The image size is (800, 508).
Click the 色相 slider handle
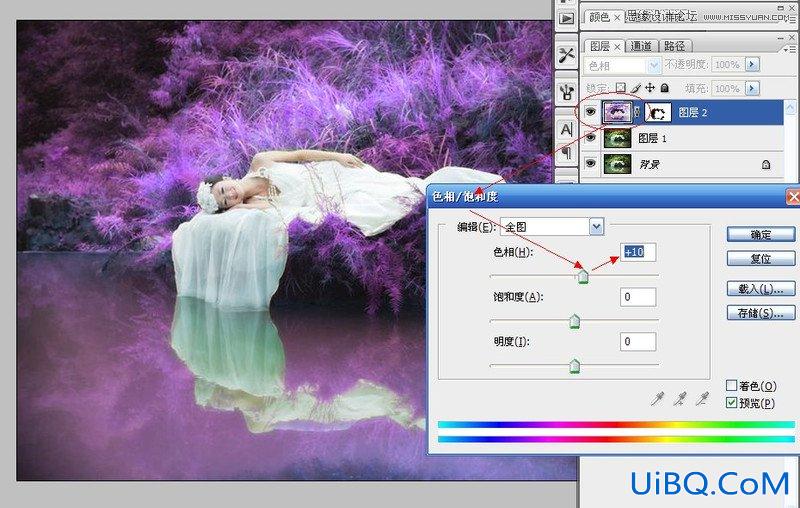coord(583,276)
